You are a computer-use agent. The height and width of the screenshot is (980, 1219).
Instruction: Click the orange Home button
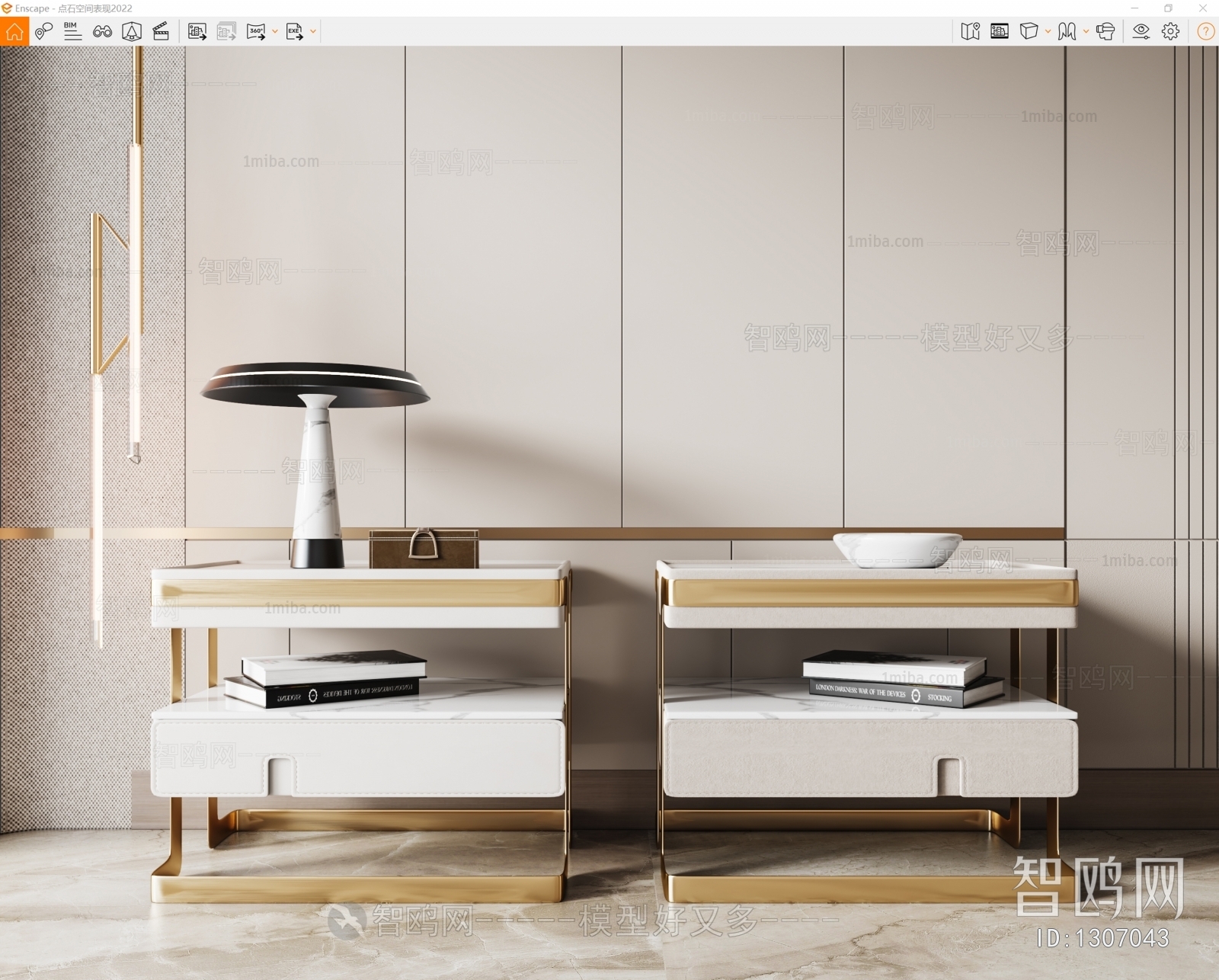point(14,31)
